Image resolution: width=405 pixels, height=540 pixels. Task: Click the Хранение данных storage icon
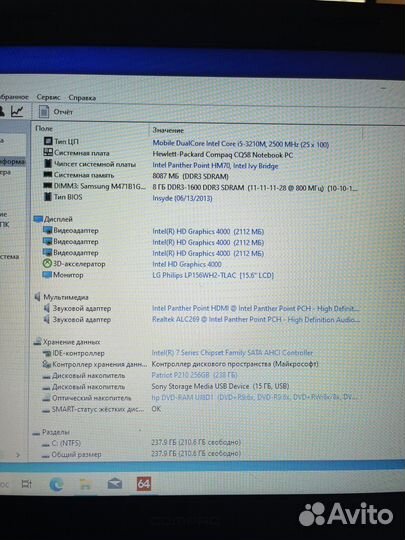37,342
